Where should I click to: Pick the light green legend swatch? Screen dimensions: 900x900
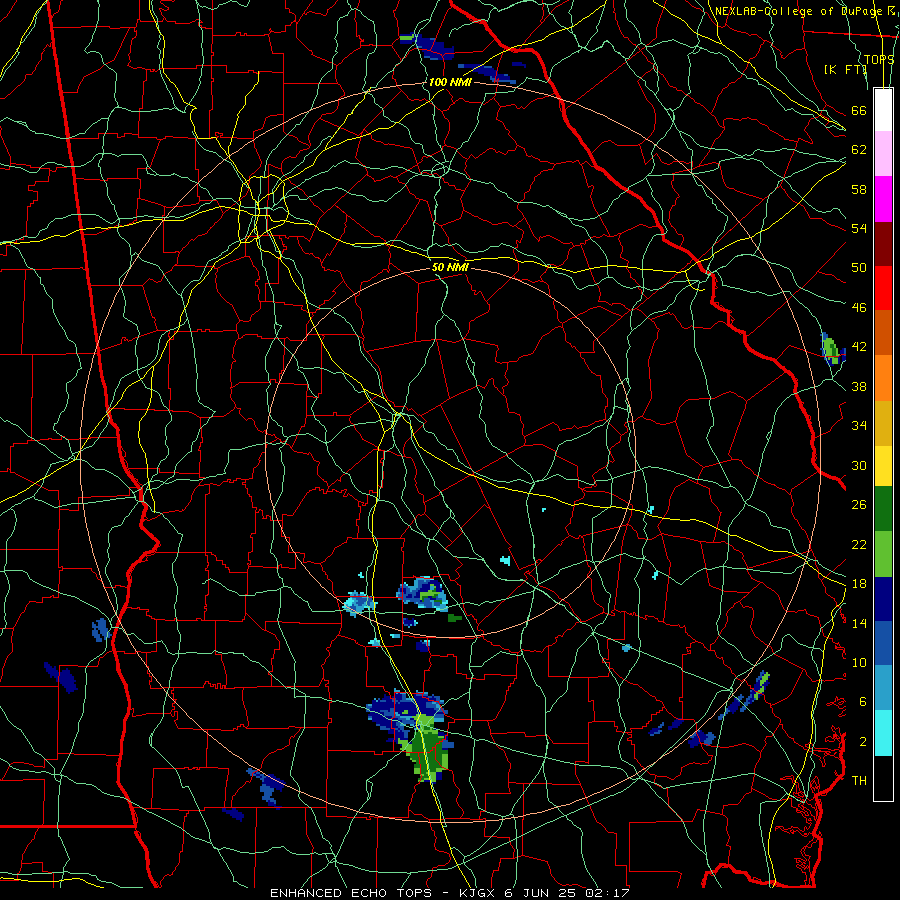tap(883, 554)
